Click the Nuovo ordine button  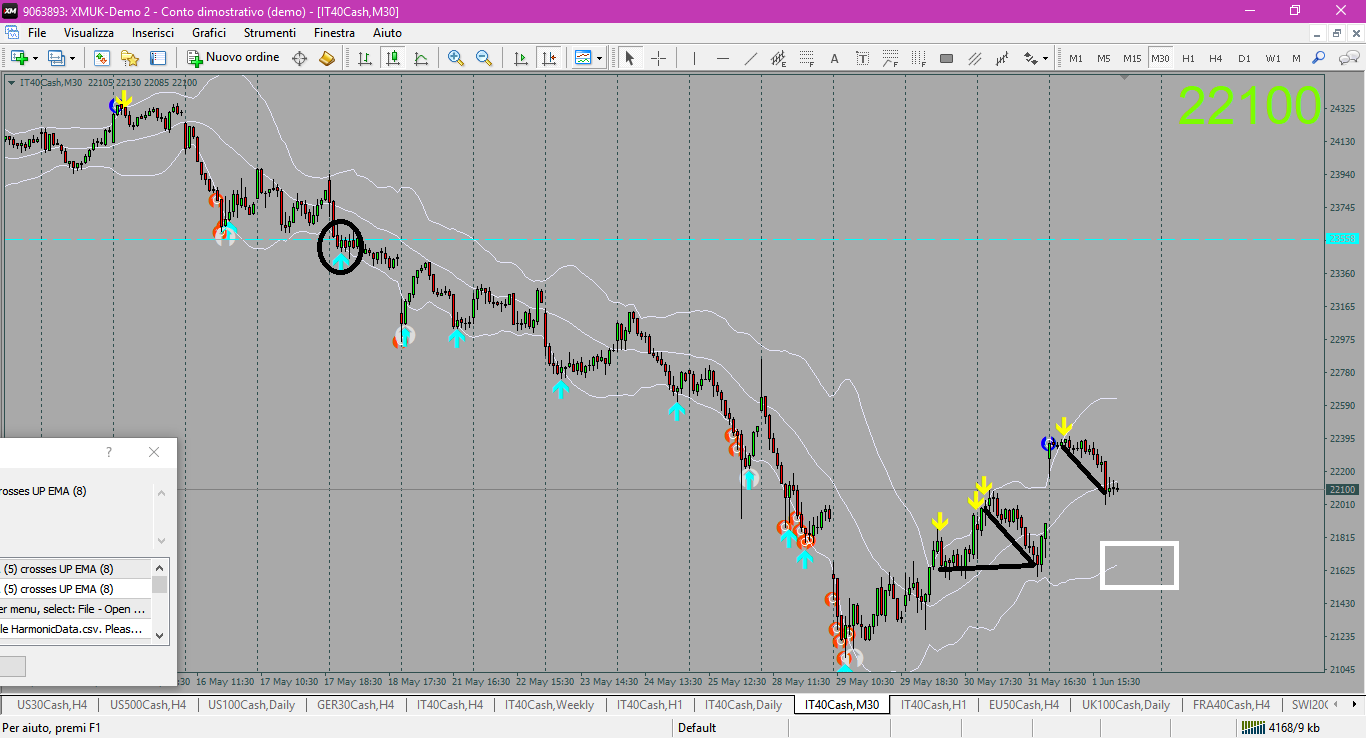234,58
